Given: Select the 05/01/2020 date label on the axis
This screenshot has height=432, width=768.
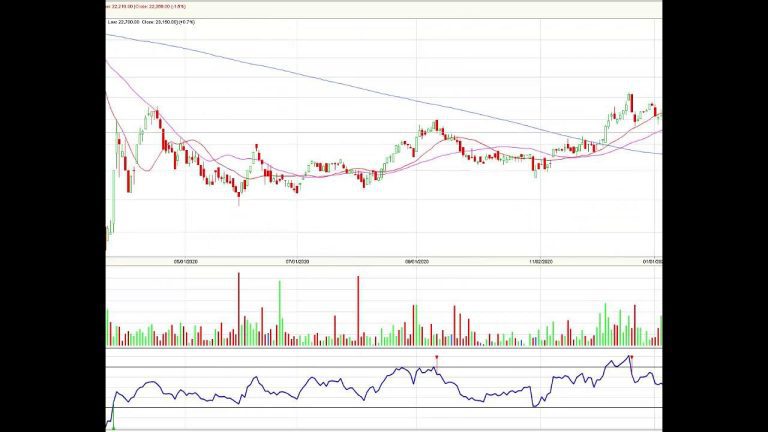Looking at the screenshot, I should tap(186, 262).
